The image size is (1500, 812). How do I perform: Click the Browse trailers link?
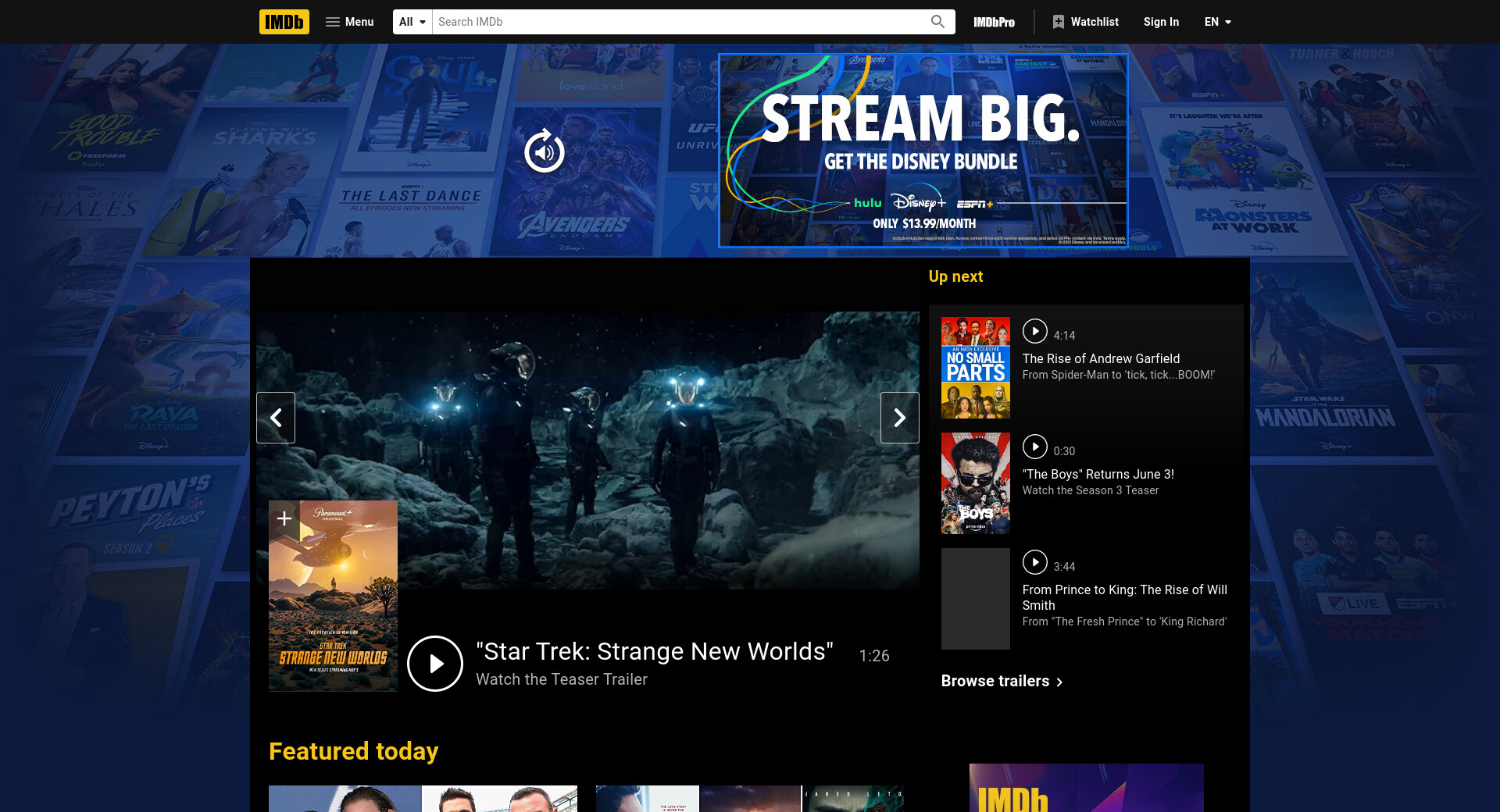point(1002,681)
